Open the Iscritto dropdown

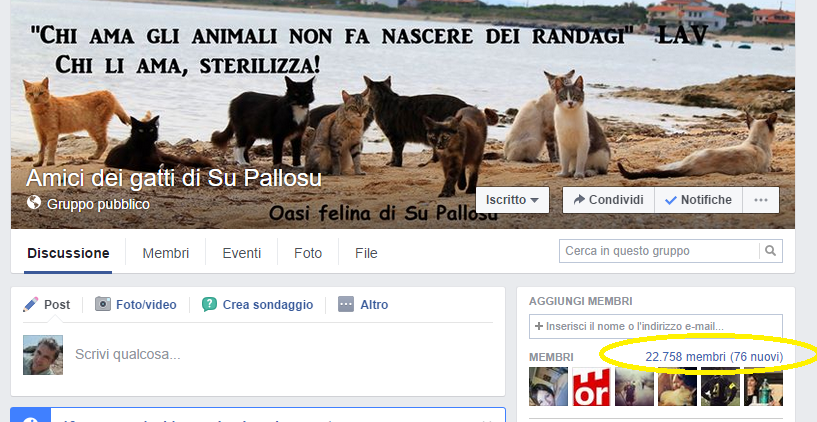click(x=512, y=200)
